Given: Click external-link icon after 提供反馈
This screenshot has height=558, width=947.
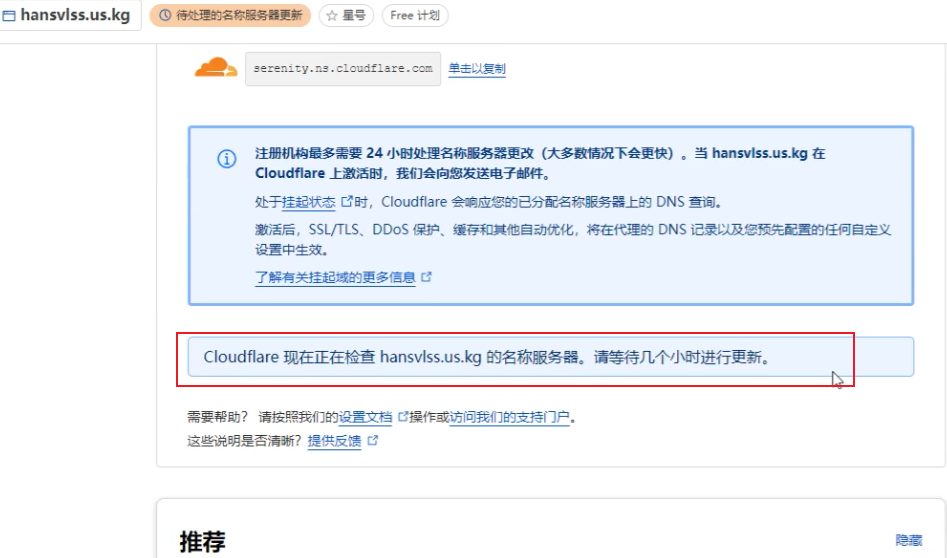Looking at the screenshot, I should (373, 440).
